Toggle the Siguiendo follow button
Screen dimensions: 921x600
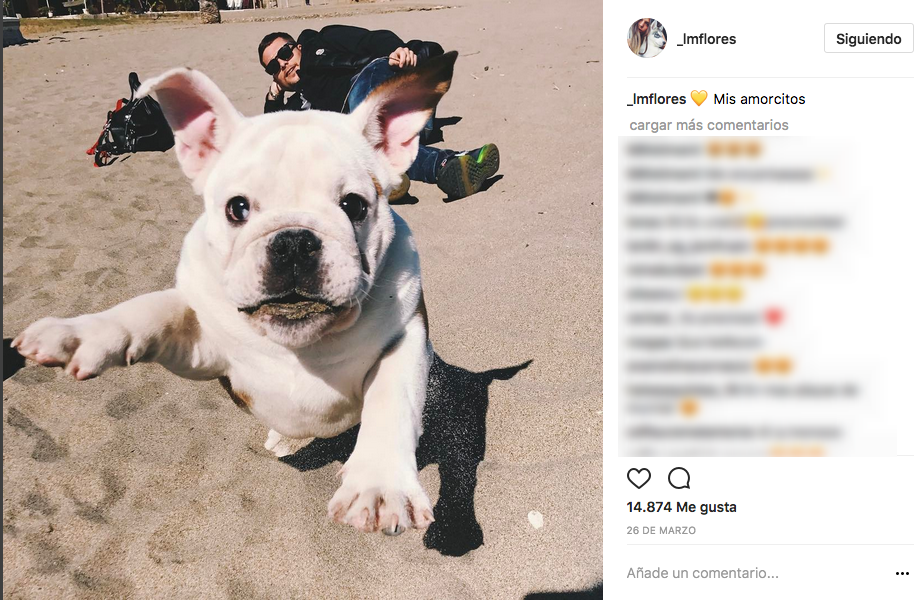[868, 39]
